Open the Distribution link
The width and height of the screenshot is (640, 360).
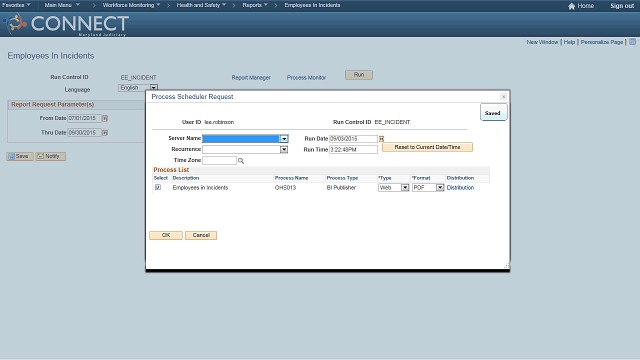[x=460, y=188]
